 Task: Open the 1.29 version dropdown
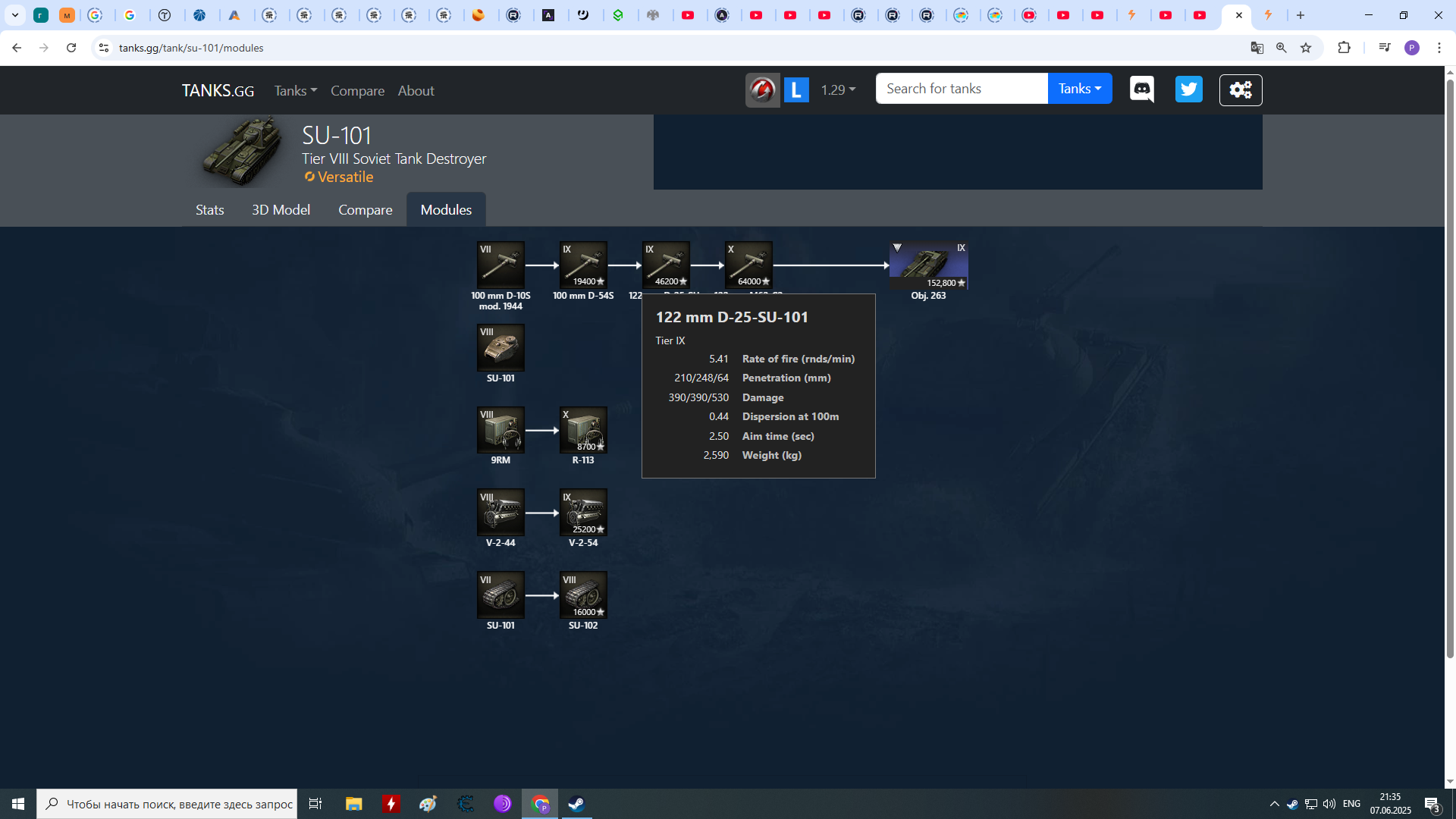click(x=838, y=90)
